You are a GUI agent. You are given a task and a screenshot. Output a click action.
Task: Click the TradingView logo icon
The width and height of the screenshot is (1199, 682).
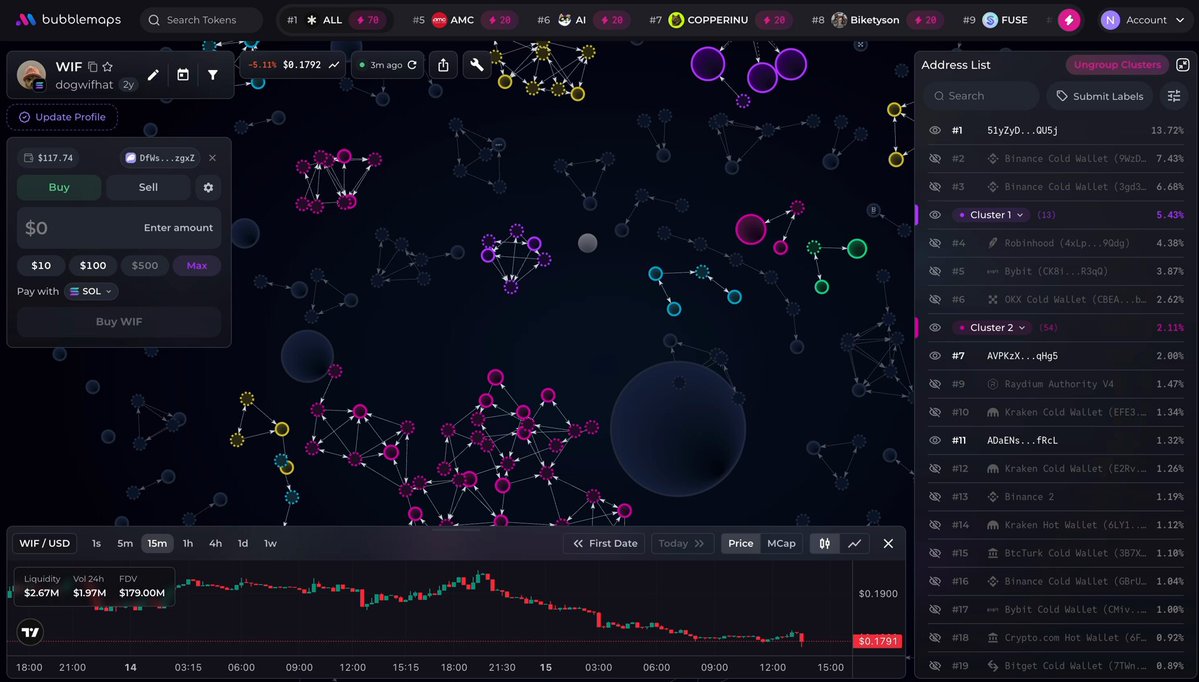(x=30, y=632)
